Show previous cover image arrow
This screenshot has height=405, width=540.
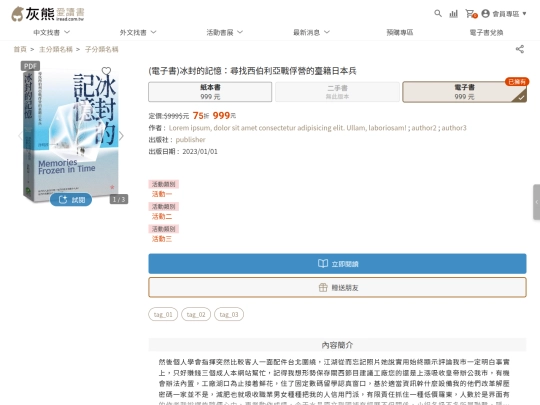click(20, 136)
